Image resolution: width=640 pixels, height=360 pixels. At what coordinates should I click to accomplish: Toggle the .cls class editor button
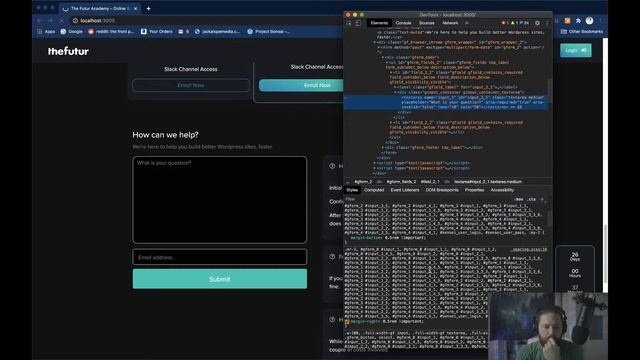click(531, 199)
